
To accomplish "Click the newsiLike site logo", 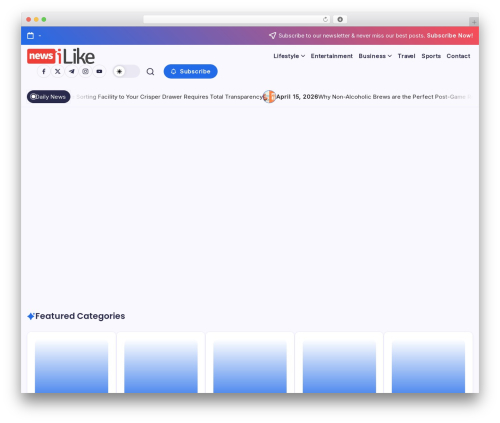I will (x=61, y=56).
